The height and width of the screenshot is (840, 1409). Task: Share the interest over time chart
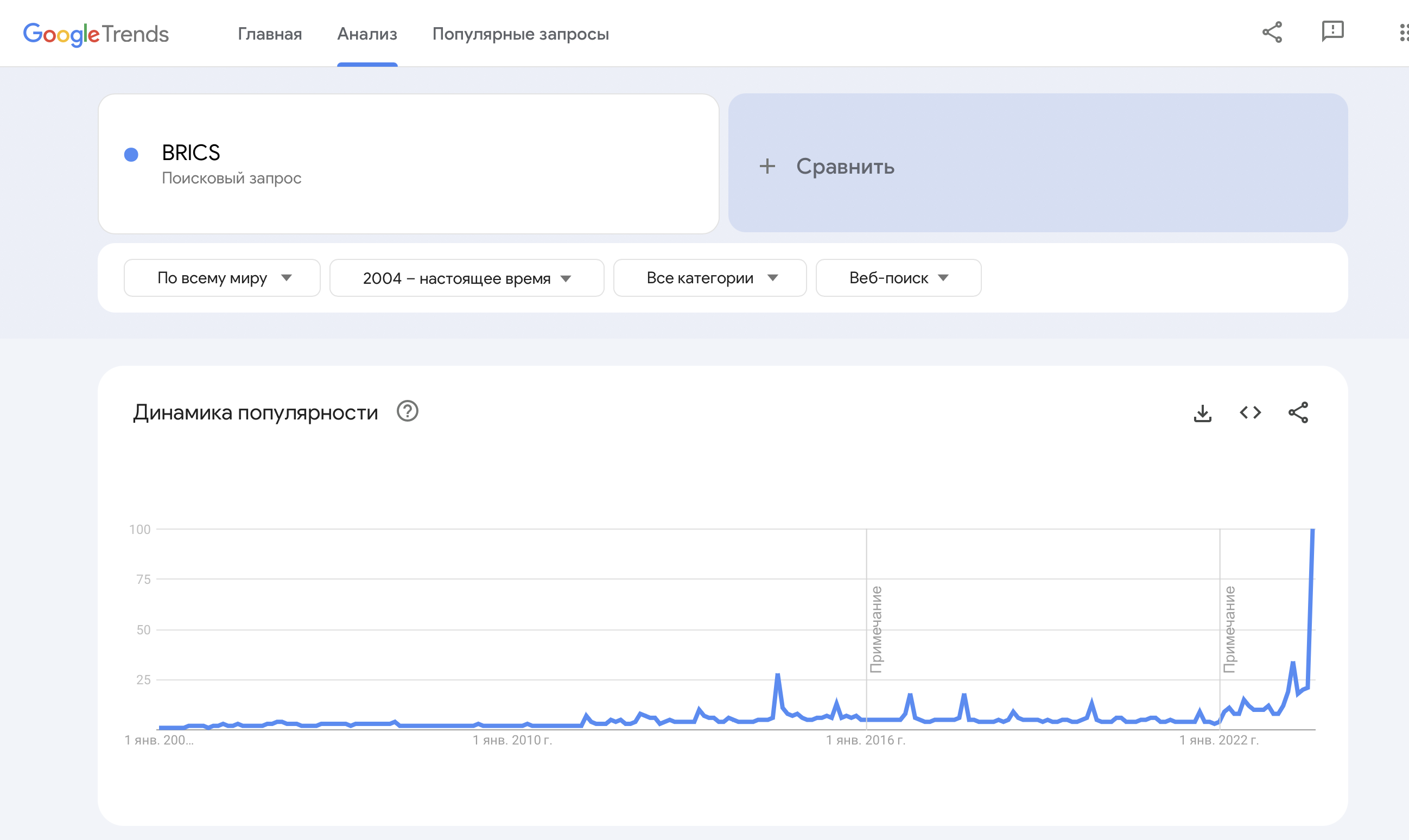[1298, 412]
